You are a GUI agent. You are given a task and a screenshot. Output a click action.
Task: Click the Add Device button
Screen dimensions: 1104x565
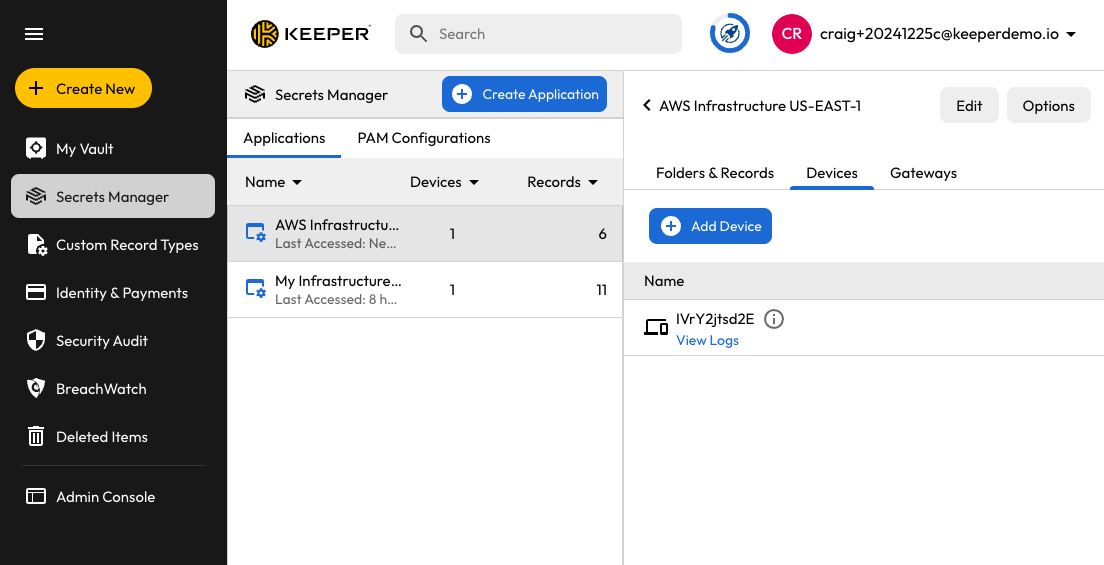coord(710,226)
